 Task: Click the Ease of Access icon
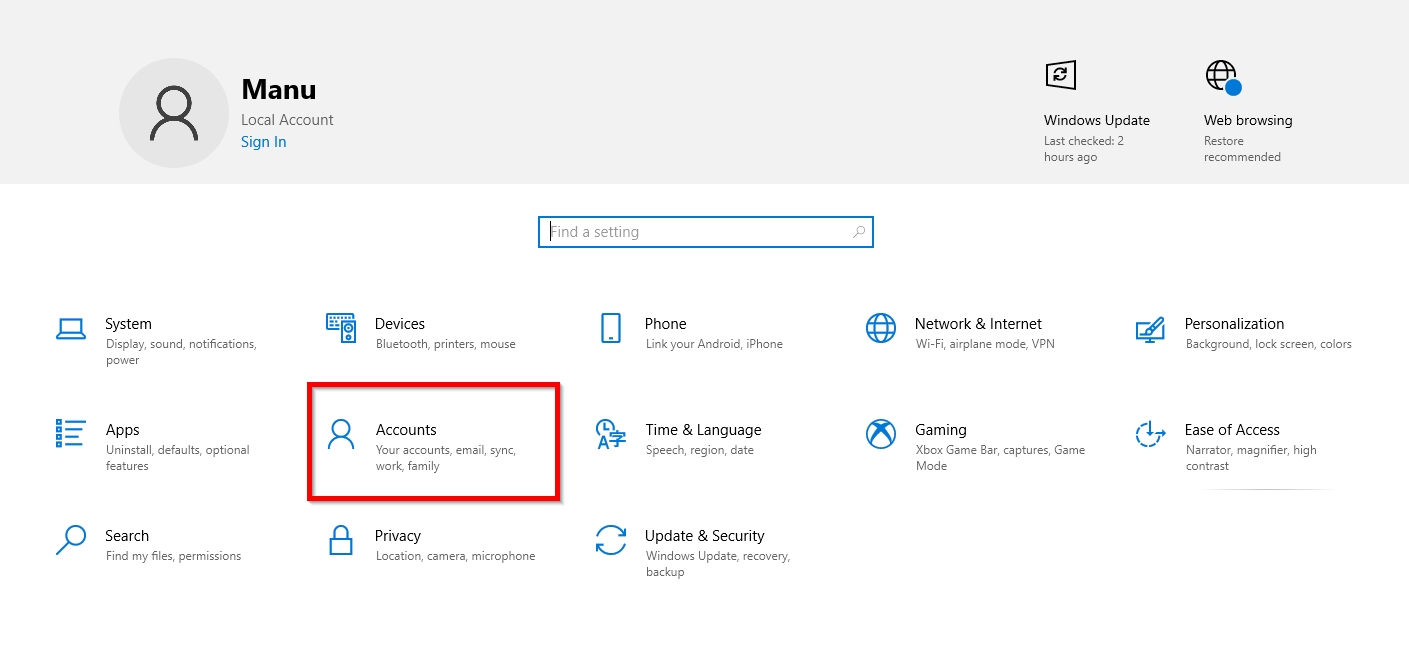1150,434
